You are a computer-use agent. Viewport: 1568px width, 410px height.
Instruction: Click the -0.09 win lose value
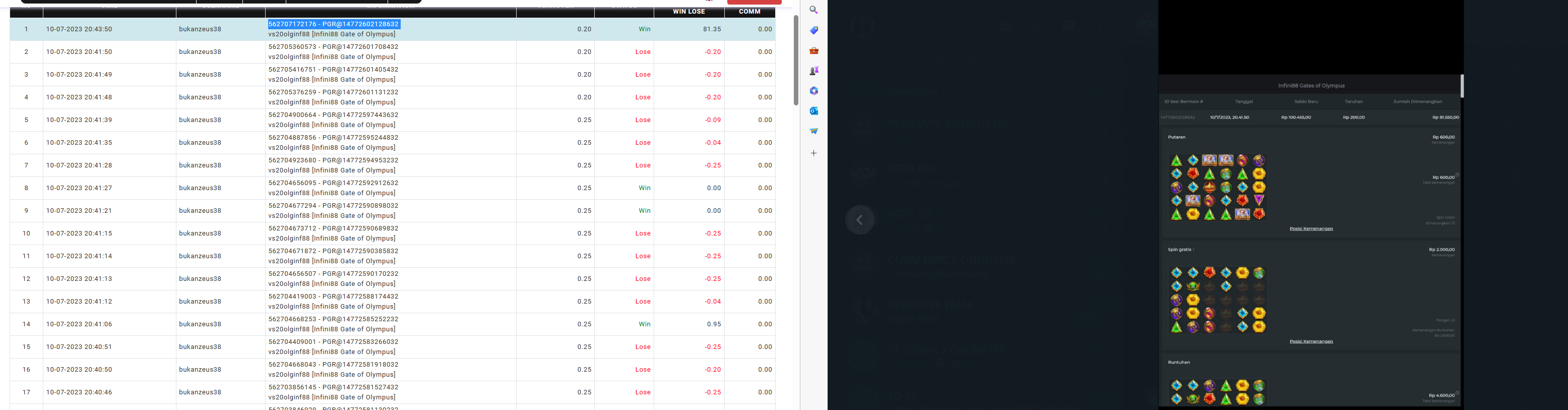coord(713,120)
